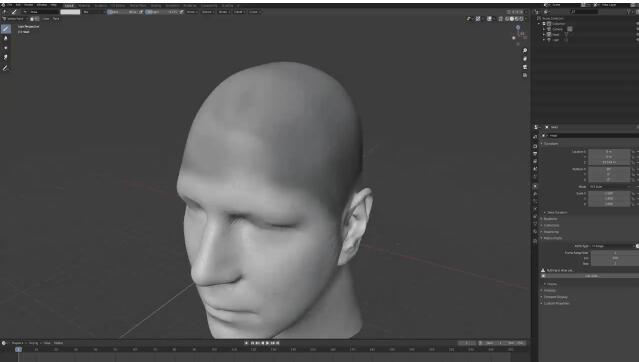The image size is (639, 362).
Task: Expand the Delta Transform panel
Action: point(557,212)
